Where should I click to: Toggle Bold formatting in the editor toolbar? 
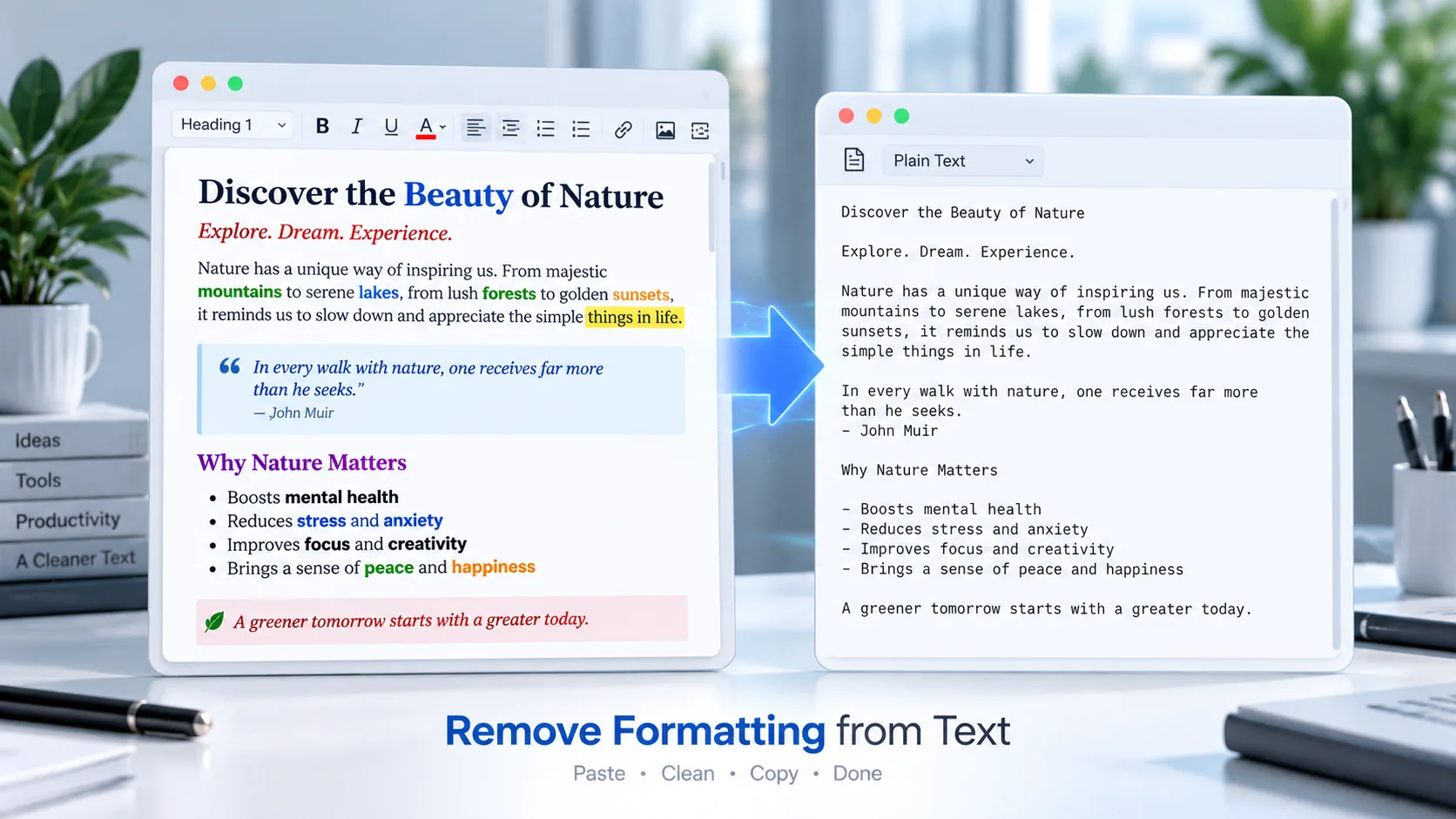click(322, 126)
